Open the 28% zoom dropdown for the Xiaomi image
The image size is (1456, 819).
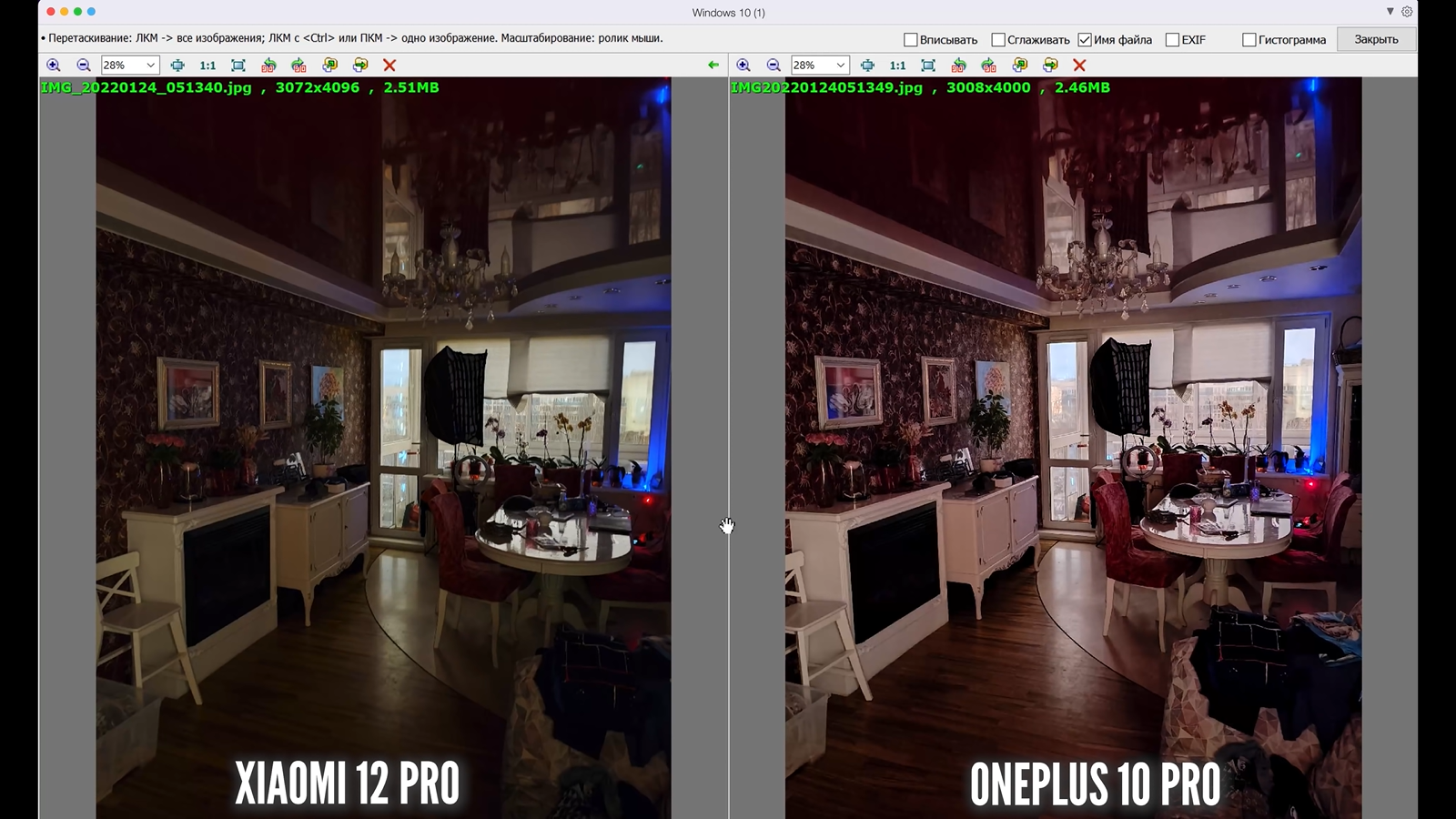tap(151, 66)
